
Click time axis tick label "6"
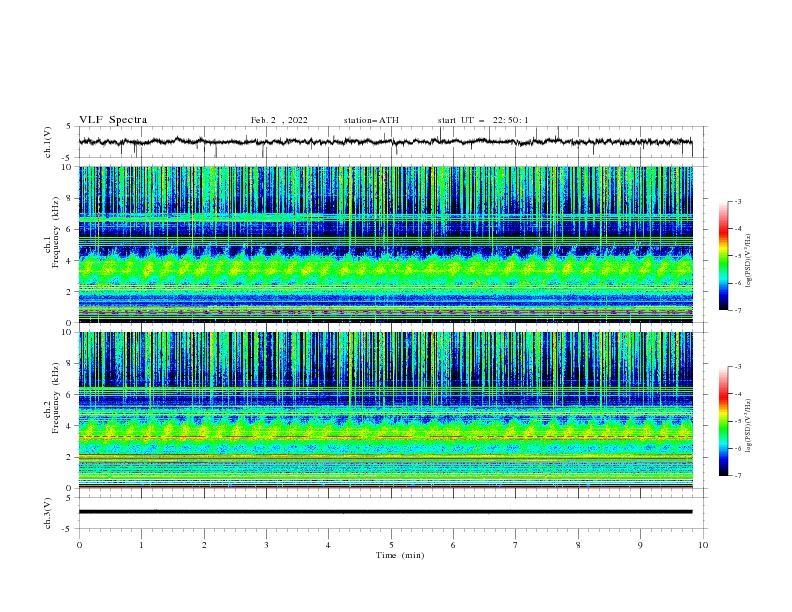coord(453,545)
